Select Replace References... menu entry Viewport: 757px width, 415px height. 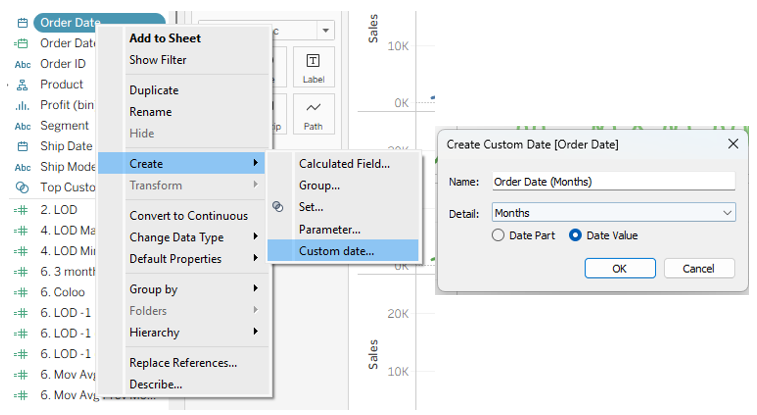[183, 363]
